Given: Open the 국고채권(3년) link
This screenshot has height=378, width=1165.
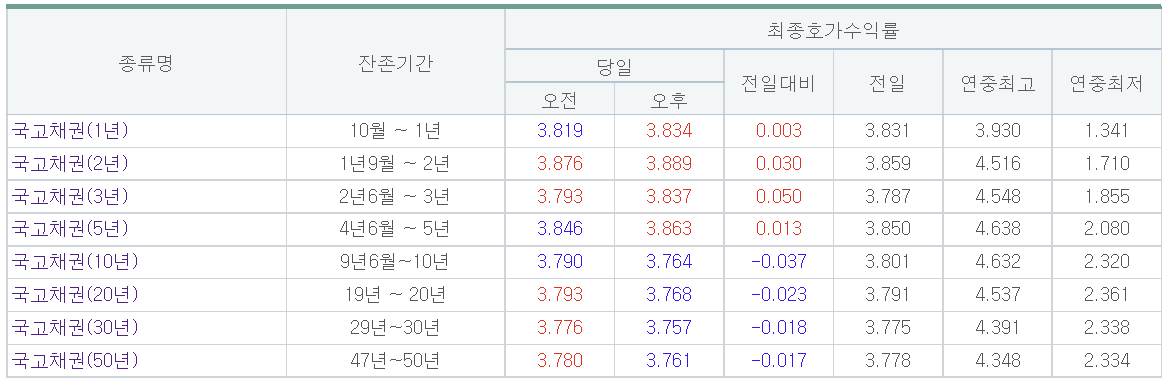Looking at the screenshot, I should [x=71, y=196].
